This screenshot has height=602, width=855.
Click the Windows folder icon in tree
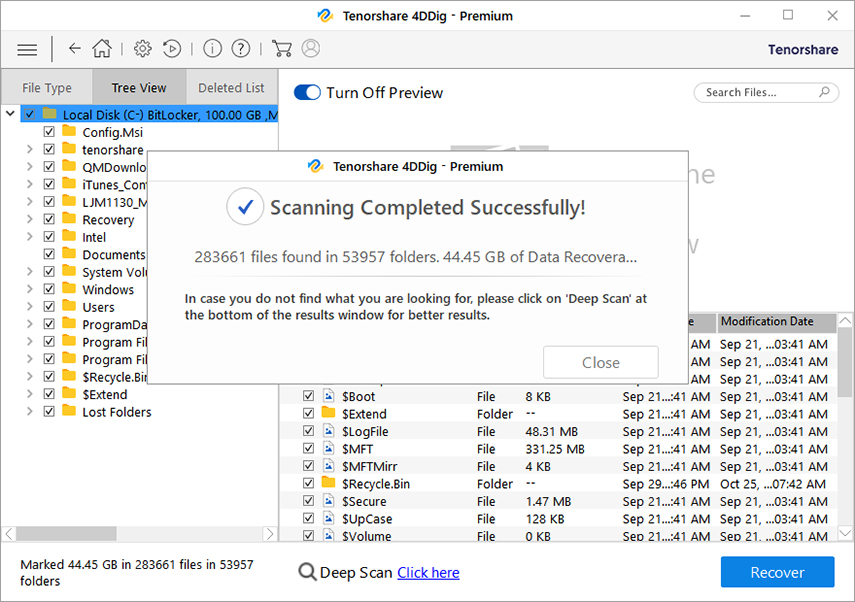69,288
